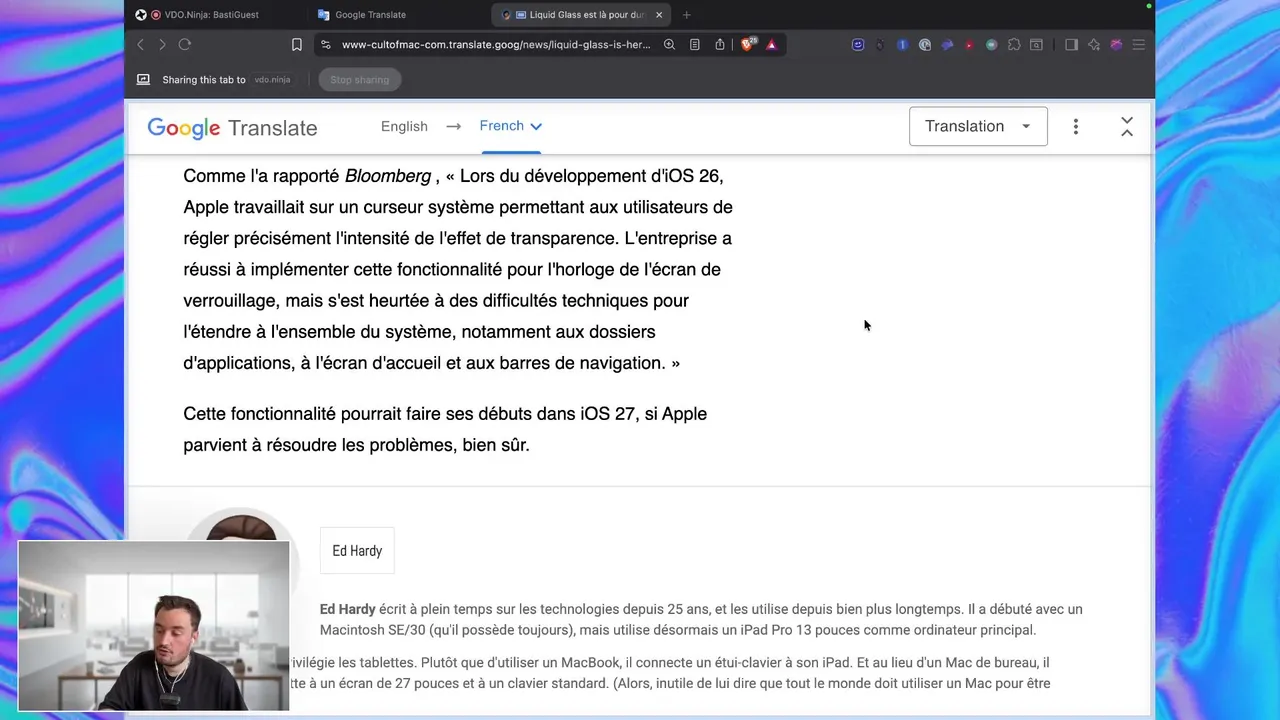
Task: Click the zoom magnifier icon in address bar
Action: [669, 45]
